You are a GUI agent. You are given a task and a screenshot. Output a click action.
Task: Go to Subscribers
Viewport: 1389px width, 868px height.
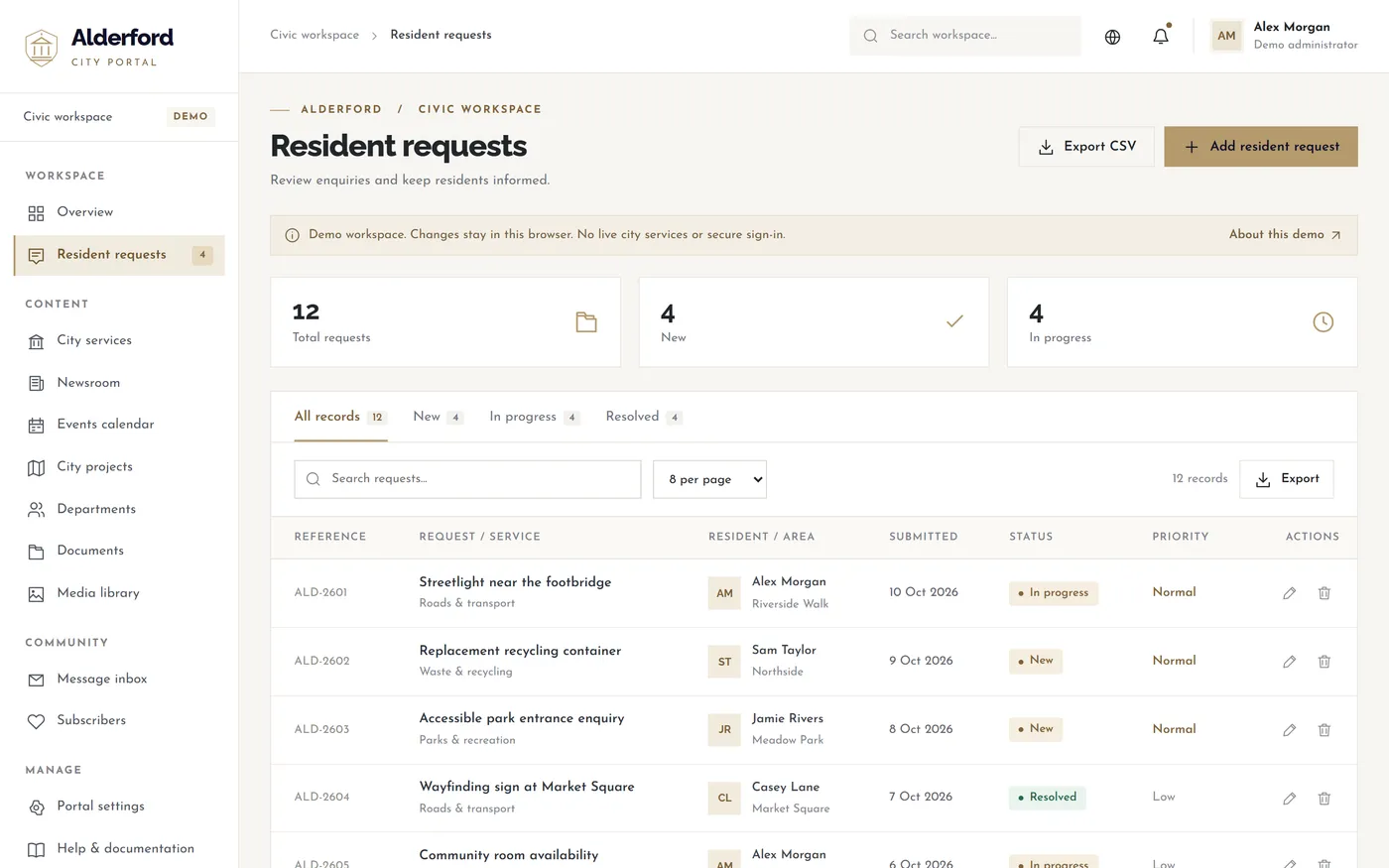[119, 721]
